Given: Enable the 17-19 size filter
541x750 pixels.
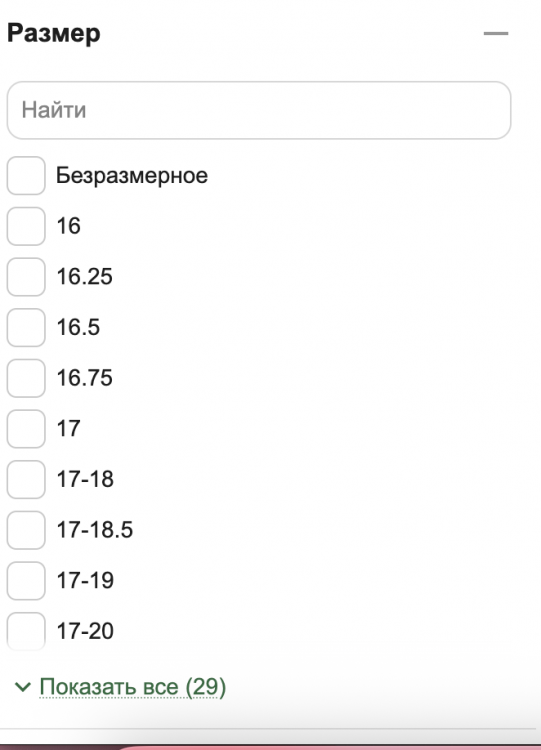Looking at the screenshot, I should tap(26, 581).
